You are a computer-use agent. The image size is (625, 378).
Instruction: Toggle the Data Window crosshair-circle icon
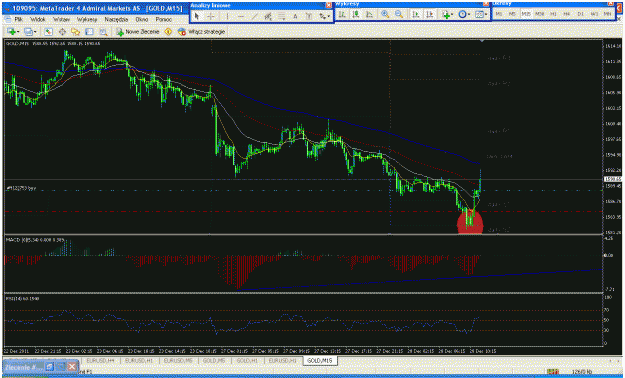pos(62,32)
